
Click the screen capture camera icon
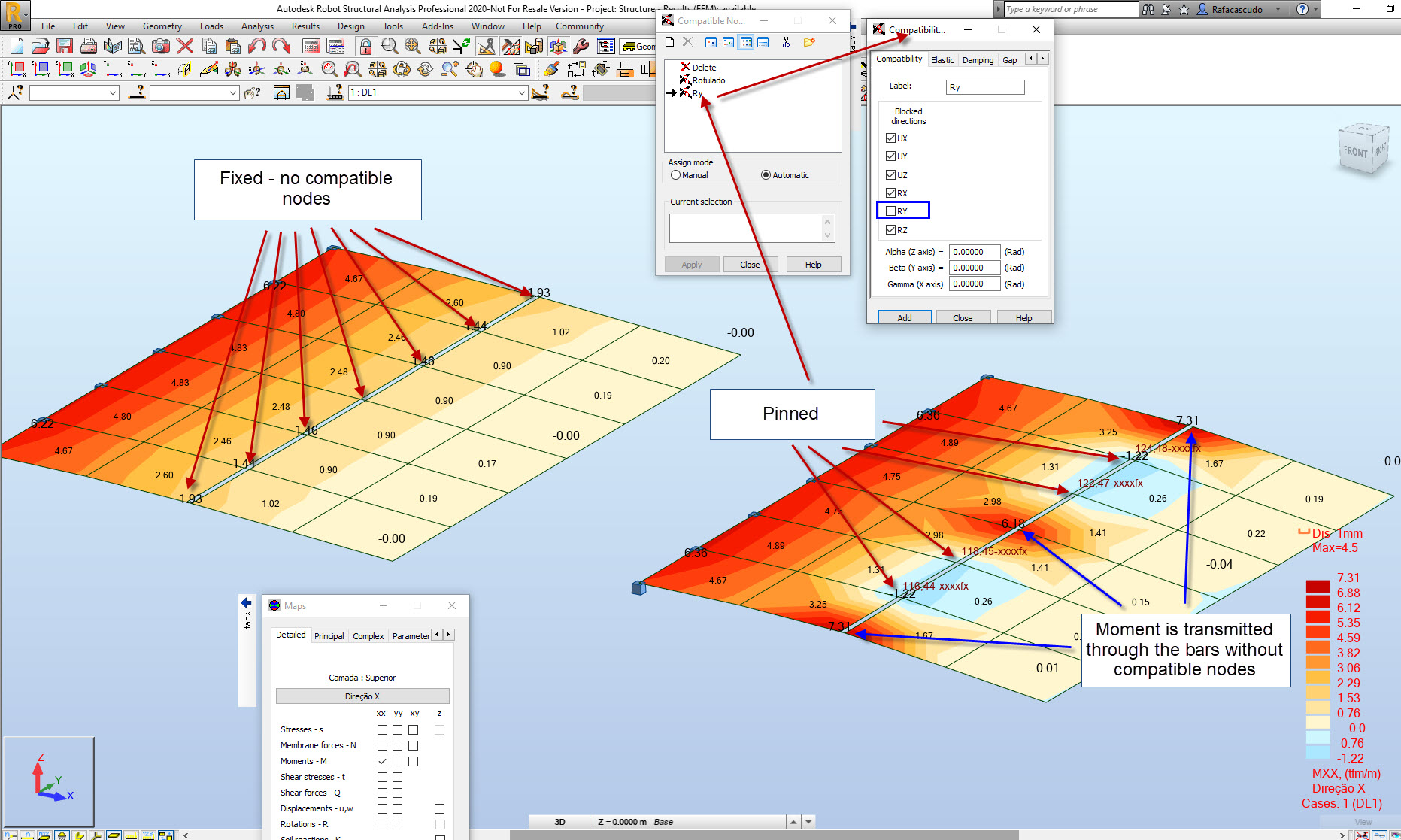[160, 47]
